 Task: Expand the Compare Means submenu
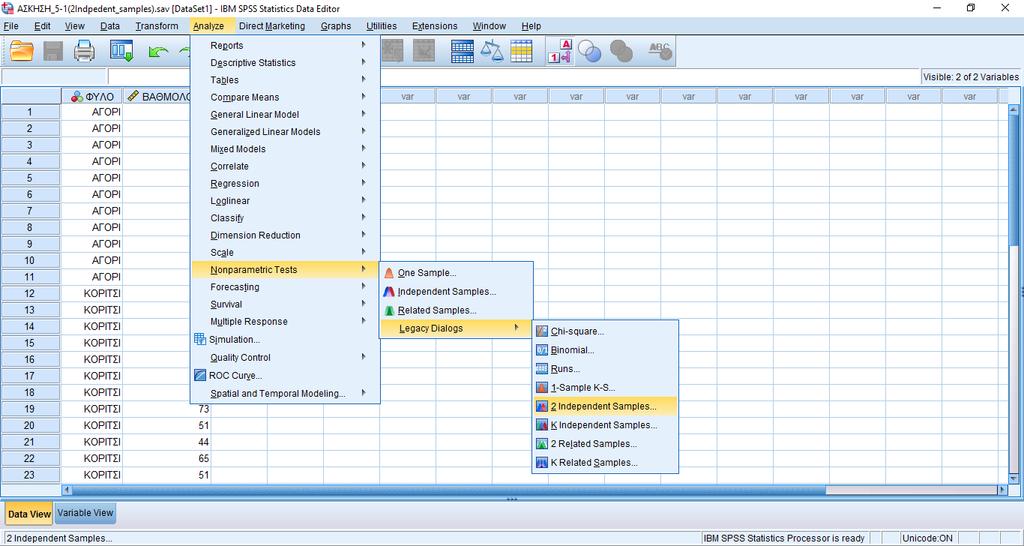click(x=285, y=97)
